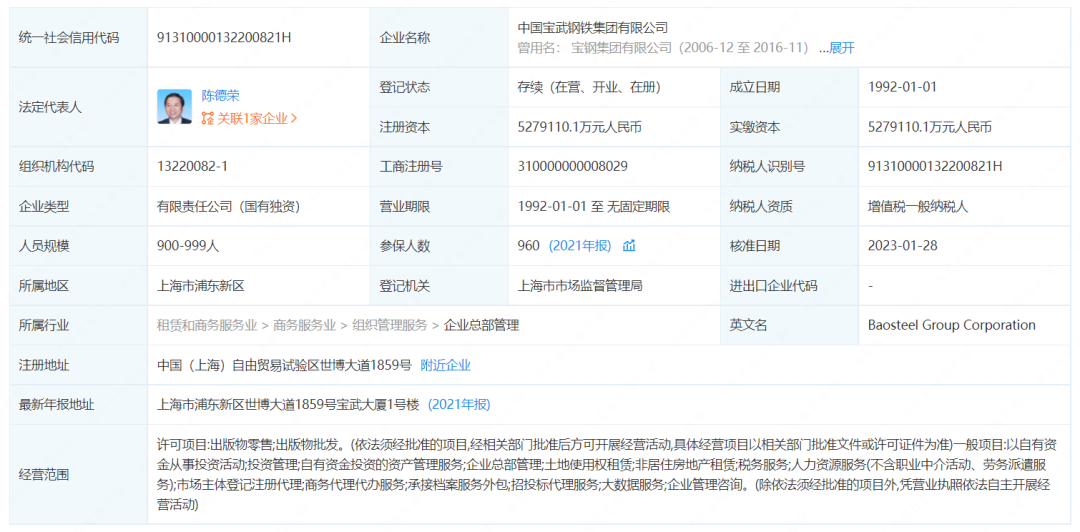Screen dimensions: 1080x532
Task: Expand former names with 展开
Action: [842, 48]
